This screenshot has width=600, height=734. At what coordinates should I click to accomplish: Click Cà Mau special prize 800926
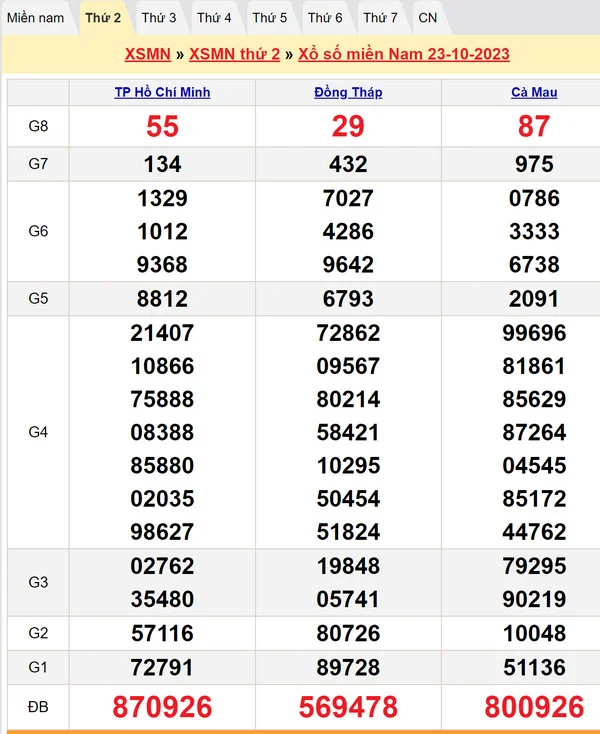534,707
